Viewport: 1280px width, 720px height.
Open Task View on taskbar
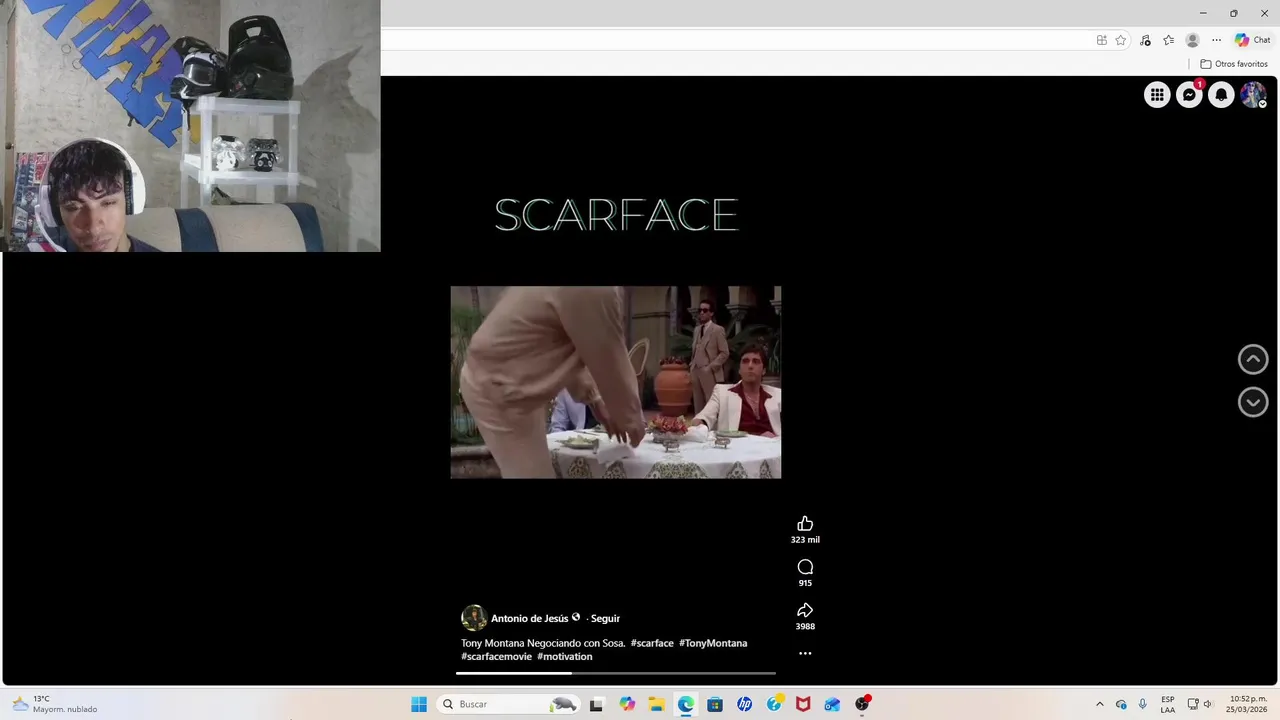pos(596,704)
